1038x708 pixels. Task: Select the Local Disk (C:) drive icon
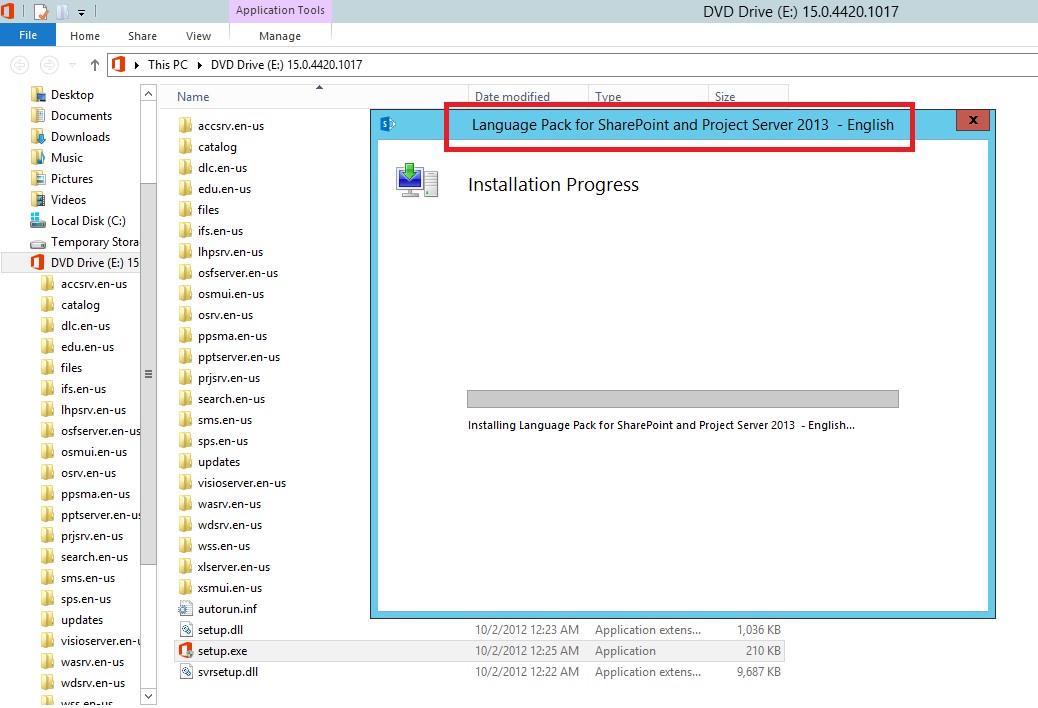pos(38,220)
